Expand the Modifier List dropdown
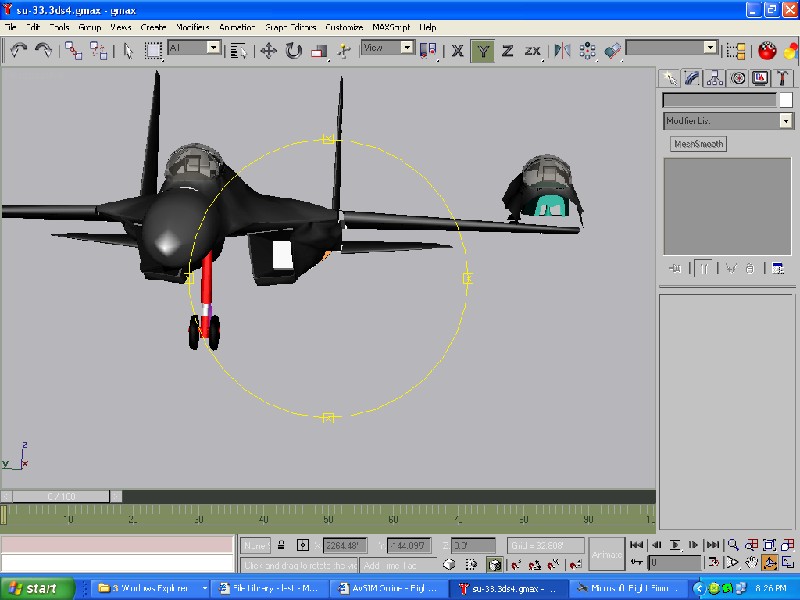The image size is (800, 600). (x=786, y=121)
